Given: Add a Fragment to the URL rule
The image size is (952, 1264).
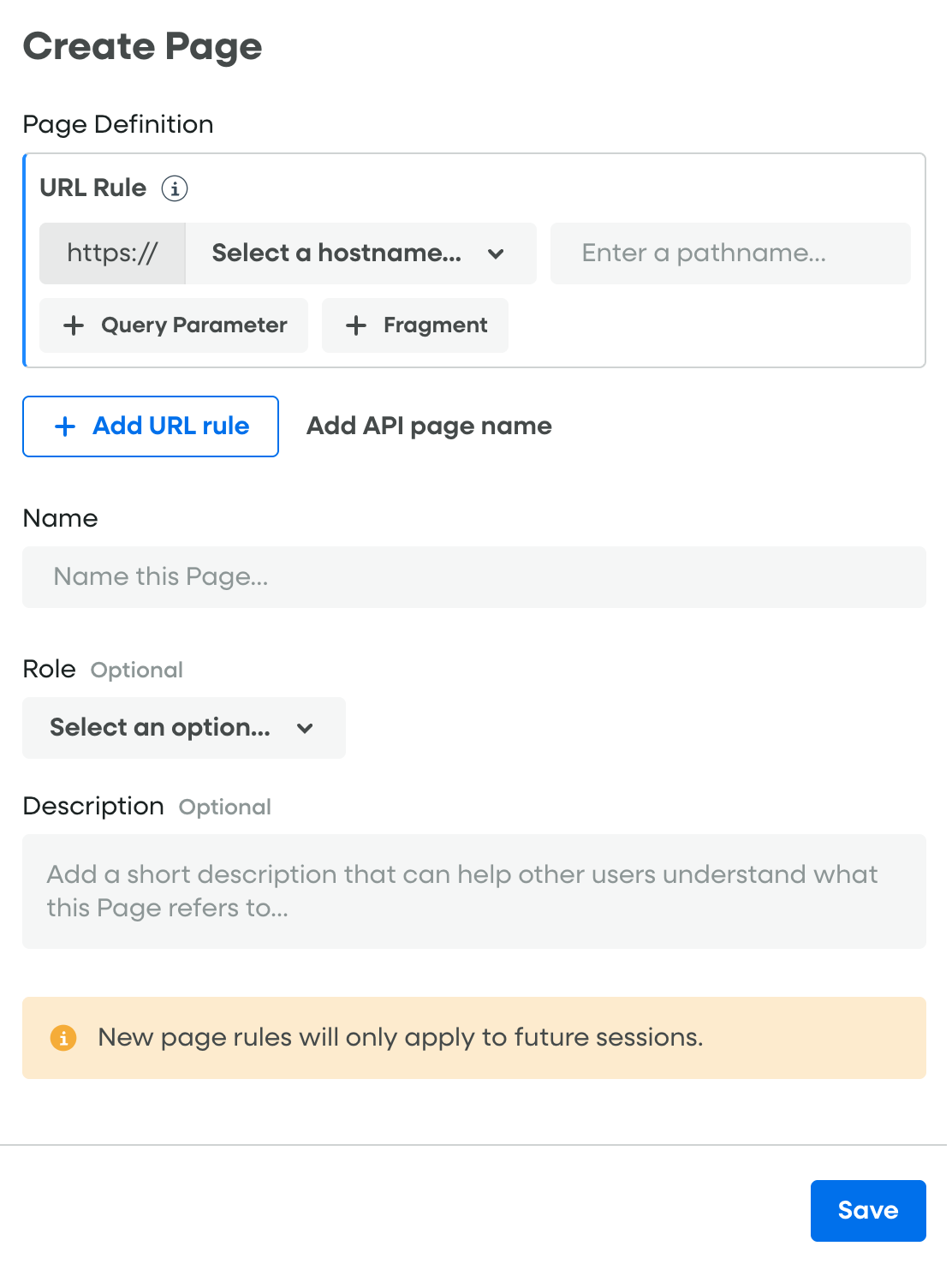Looking at the screenshot, I should point(435,325).
